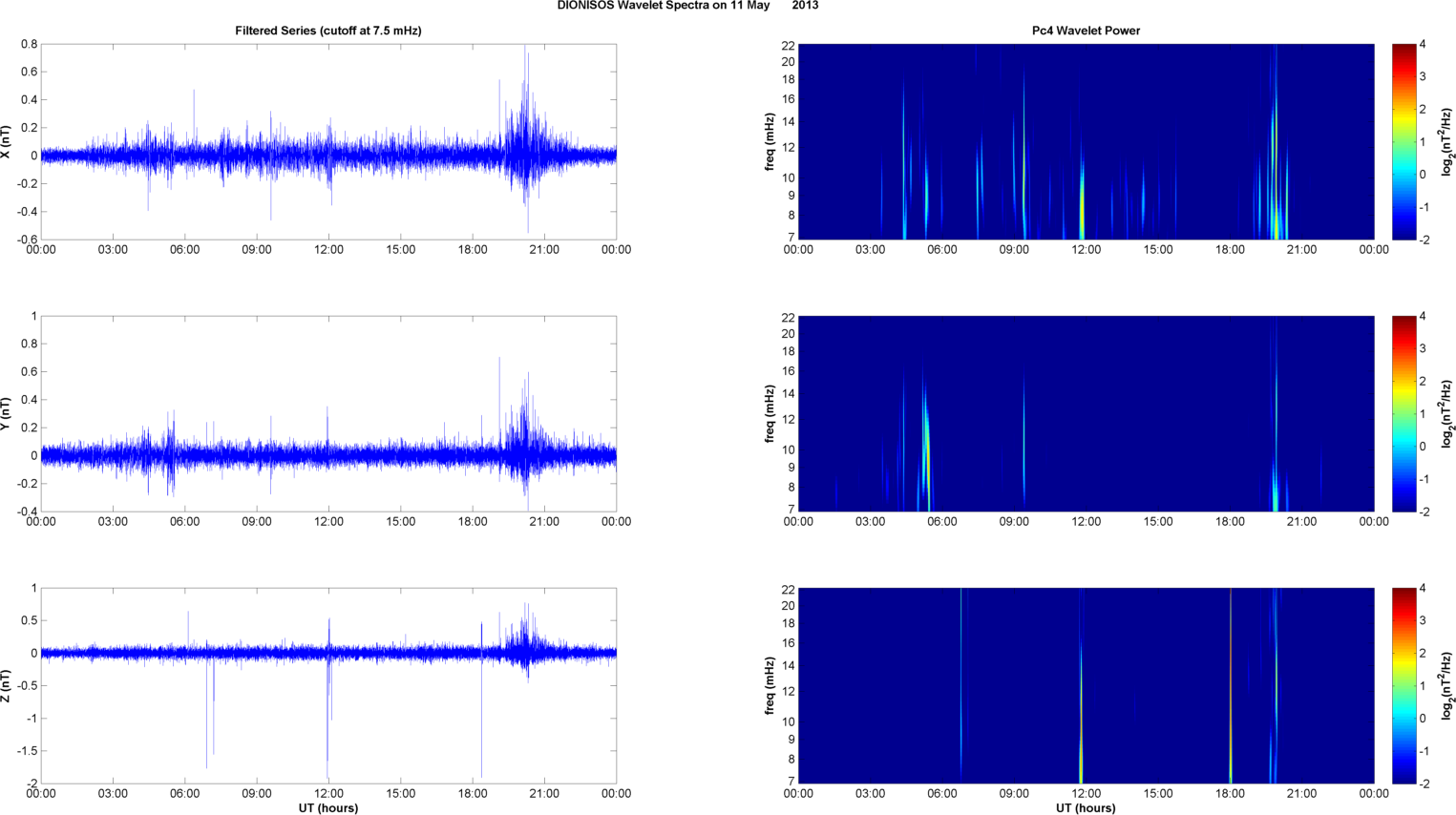This screenshot has height=815, width=1456.
Task: Click the log2(nT²/Hz) label beside the middle colorbar
Action: (x=1447, y=414)
